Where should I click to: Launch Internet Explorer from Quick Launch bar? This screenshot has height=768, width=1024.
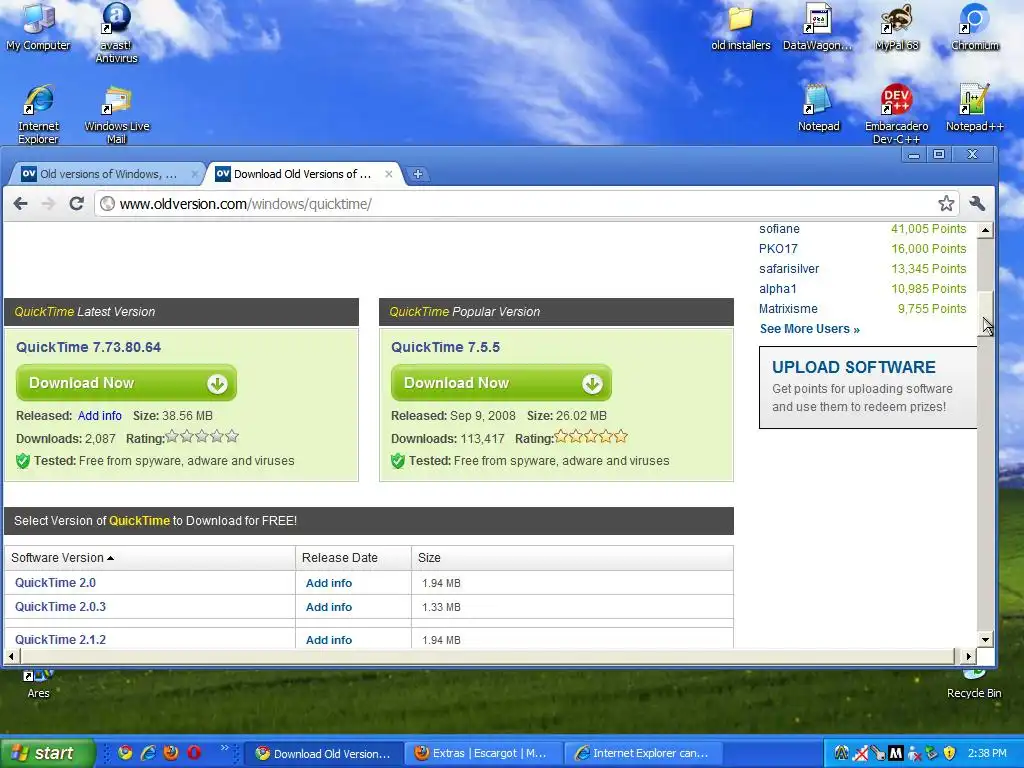point(148,753)
